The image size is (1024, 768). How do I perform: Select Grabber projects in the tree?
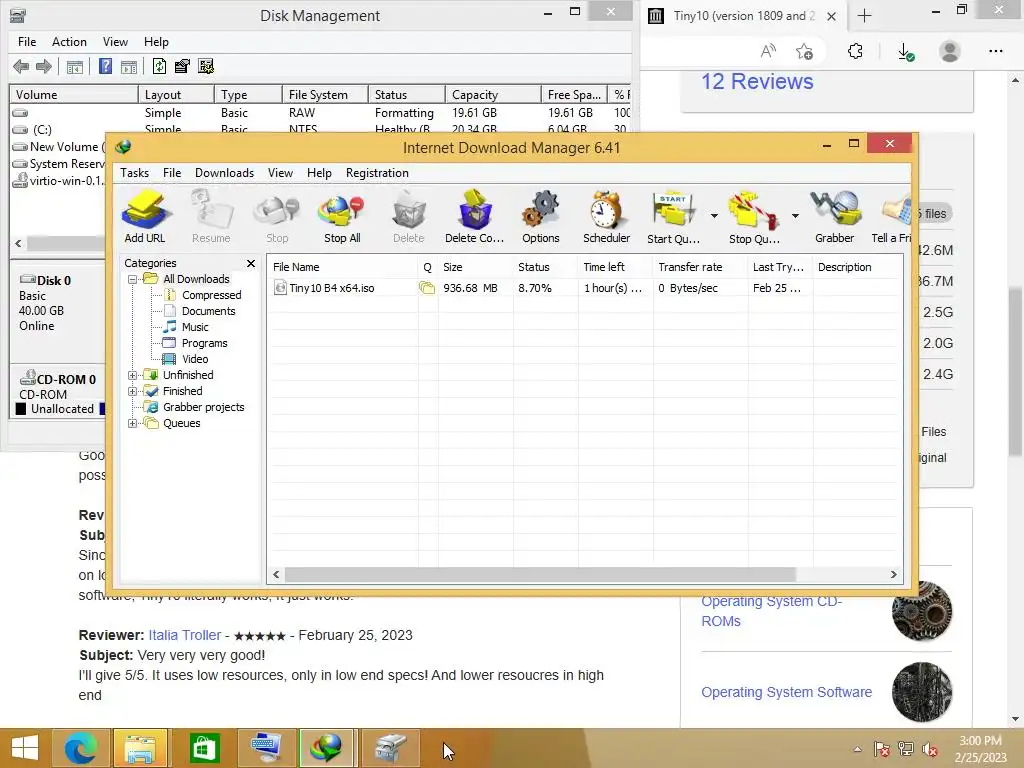pos(203,408)
